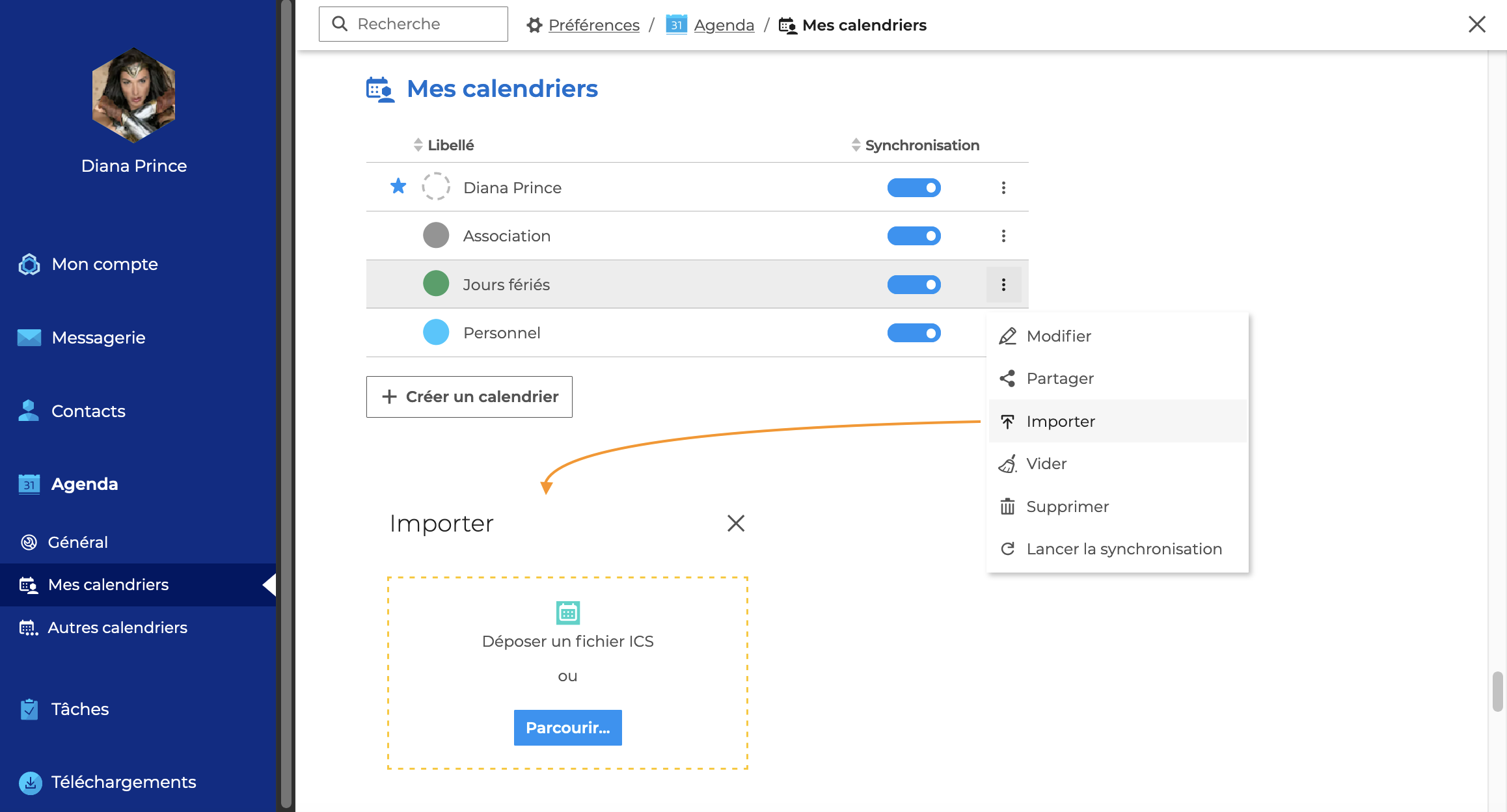The height and width of the screenshot is (812, 1507).
Task: Click the Général settings icon
Action: (x=29, y=542)
